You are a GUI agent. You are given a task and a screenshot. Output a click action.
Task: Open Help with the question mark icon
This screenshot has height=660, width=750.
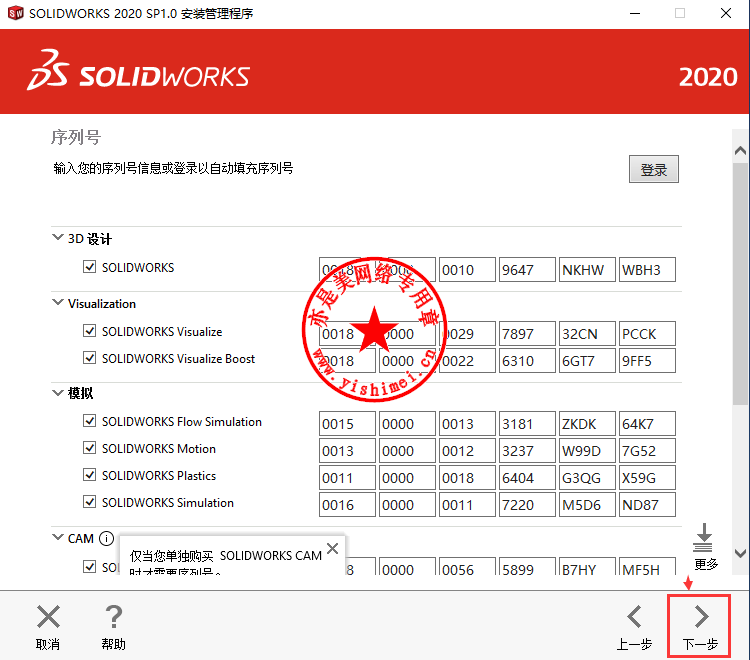pyautogui.click(x=114, y=616)
